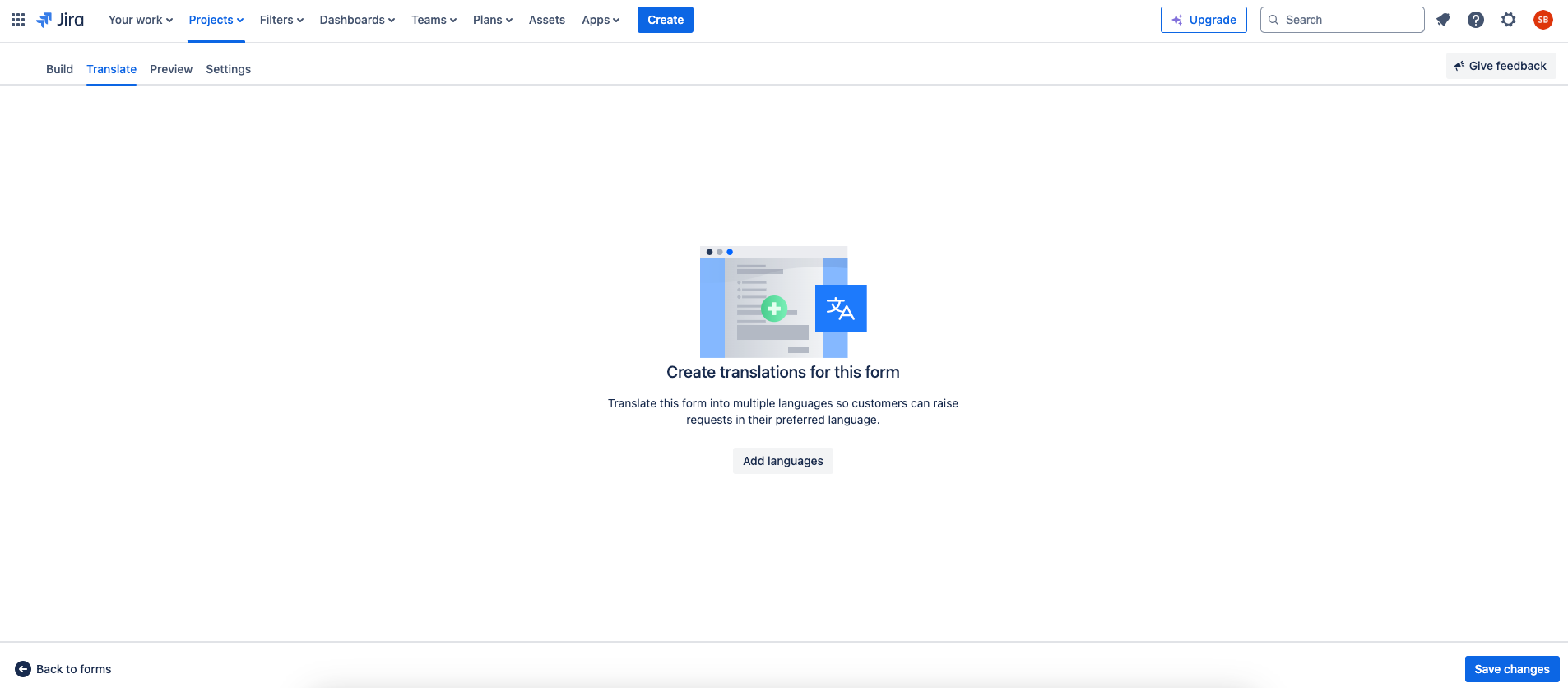Click the Back to forms arrow icon
1568x688 pixels.
click(23, 669)
